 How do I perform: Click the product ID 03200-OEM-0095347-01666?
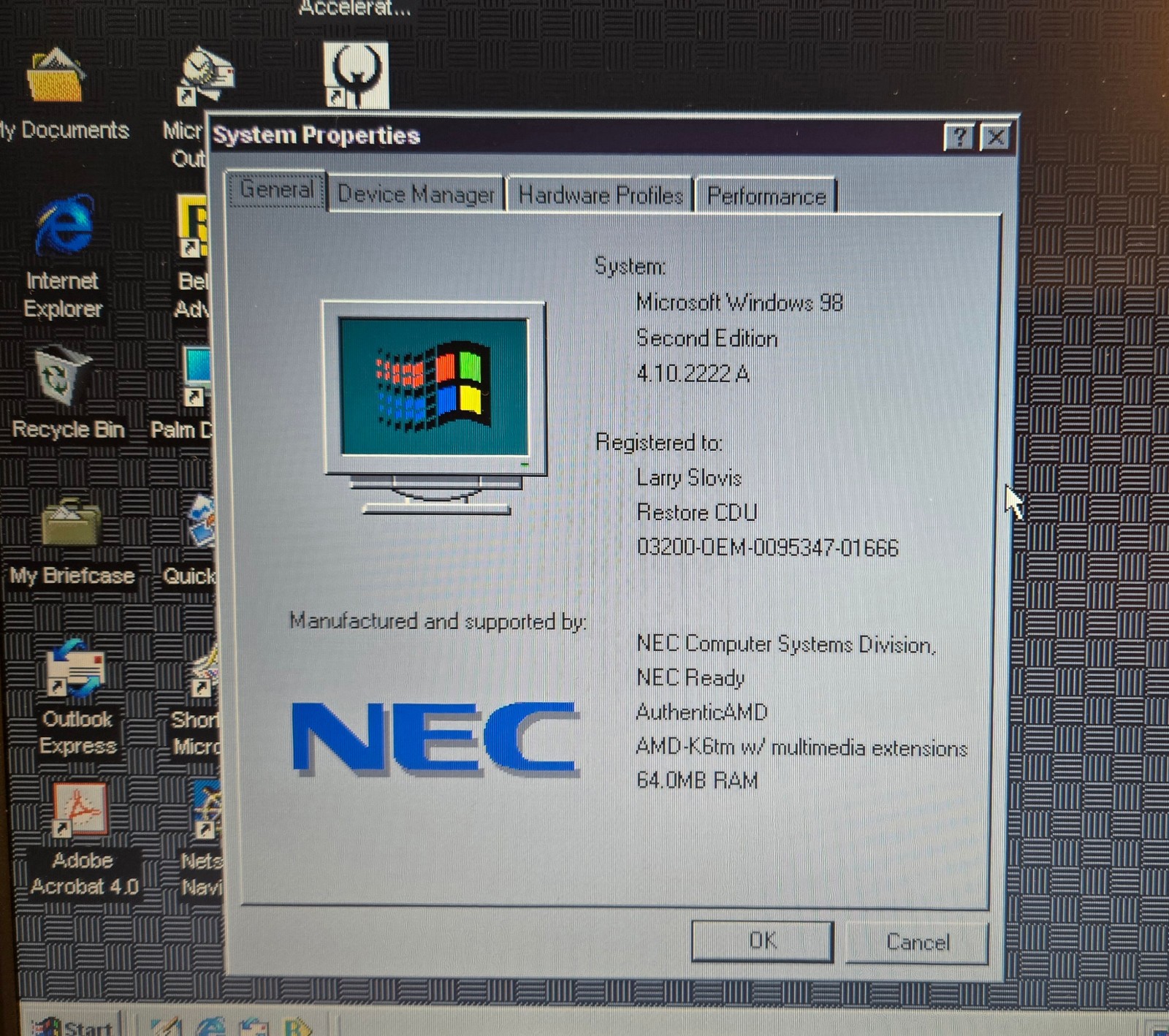point(767,547)
